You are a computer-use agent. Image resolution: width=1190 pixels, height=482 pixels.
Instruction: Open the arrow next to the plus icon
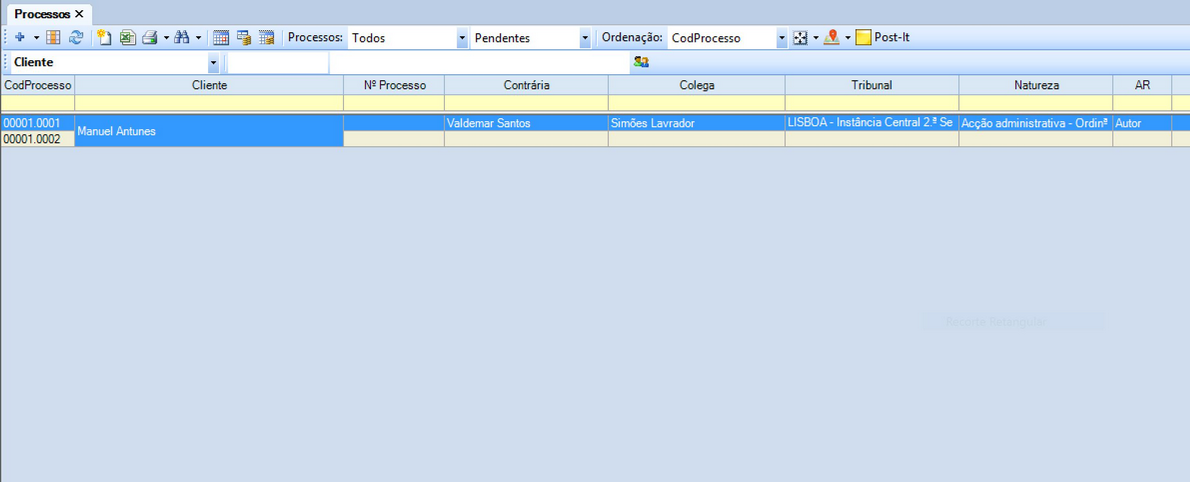point(36,37)
